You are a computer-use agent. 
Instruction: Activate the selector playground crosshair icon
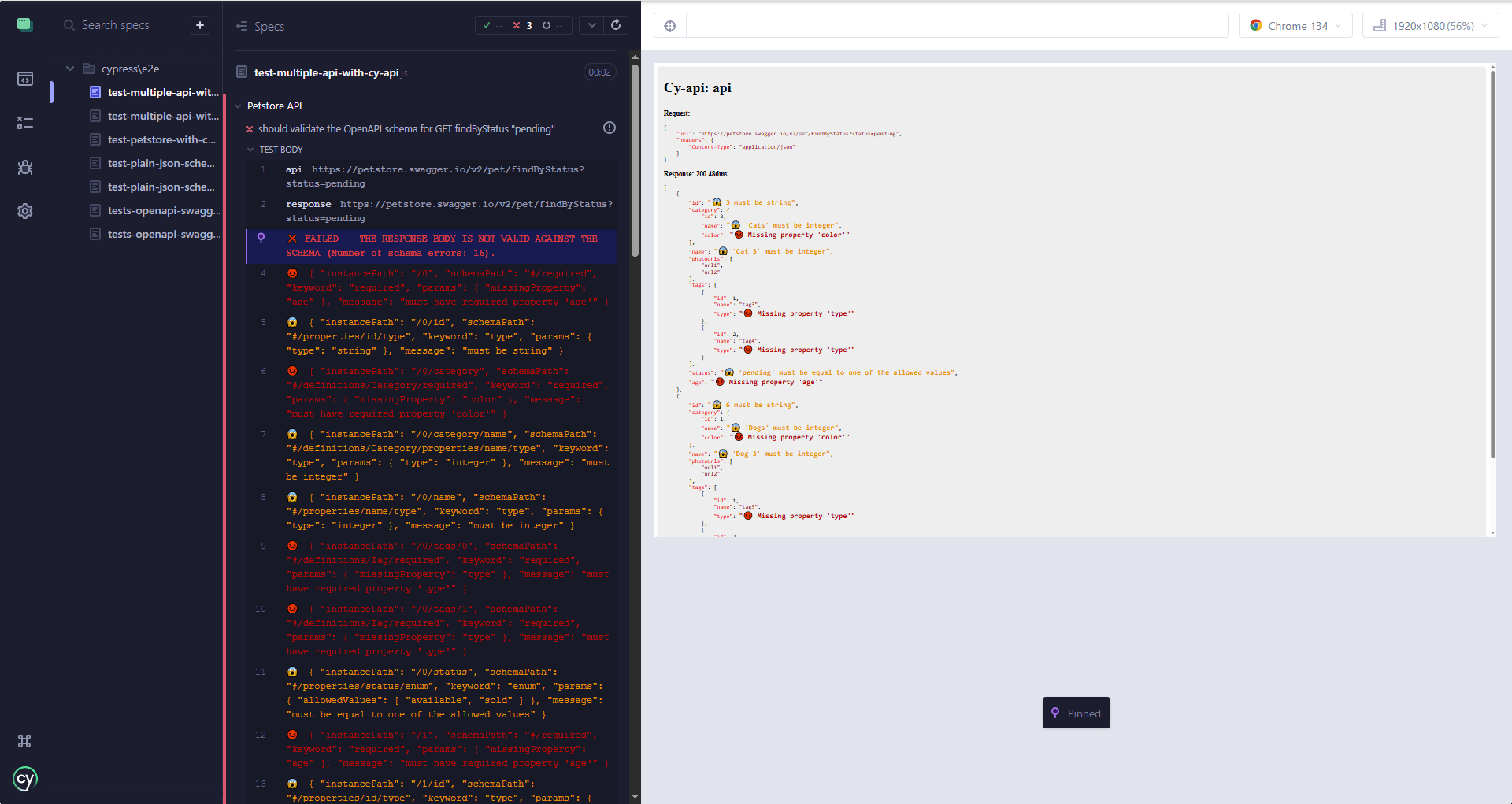click(669, 25)
